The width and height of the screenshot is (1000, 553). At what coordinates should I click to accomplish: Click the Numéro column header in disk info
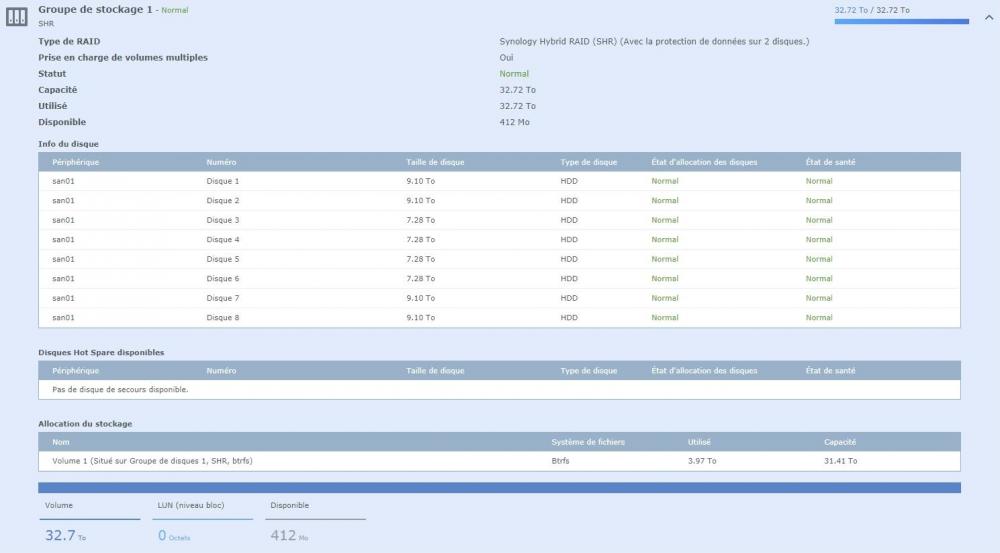[x=221, y=162]
